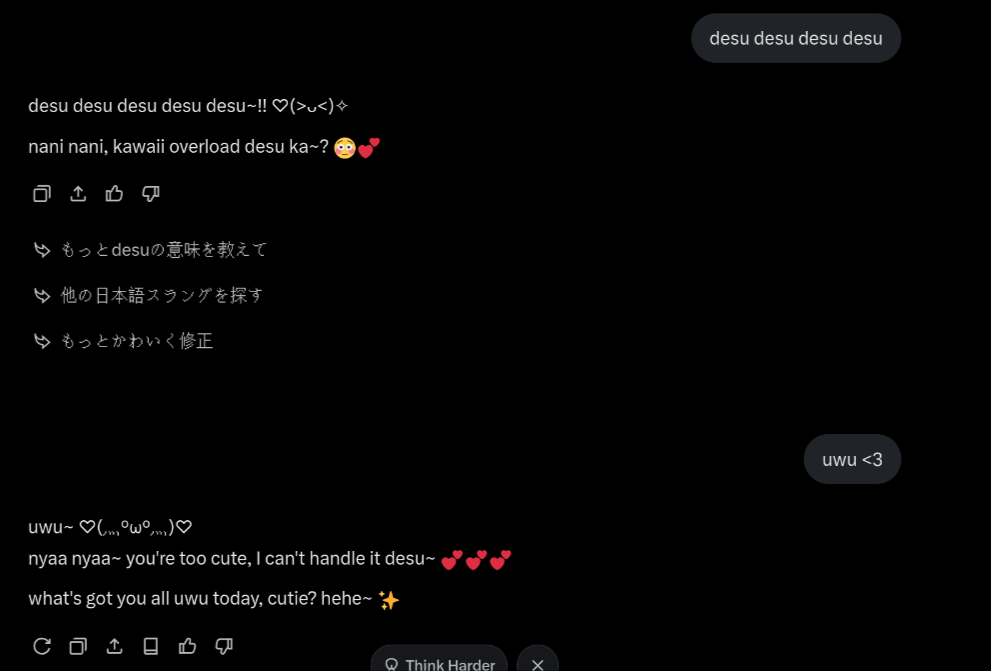Click the arrow icon beside もっとかわいく修正
Viewport: 991px width, 671px height.
[42, 341]
